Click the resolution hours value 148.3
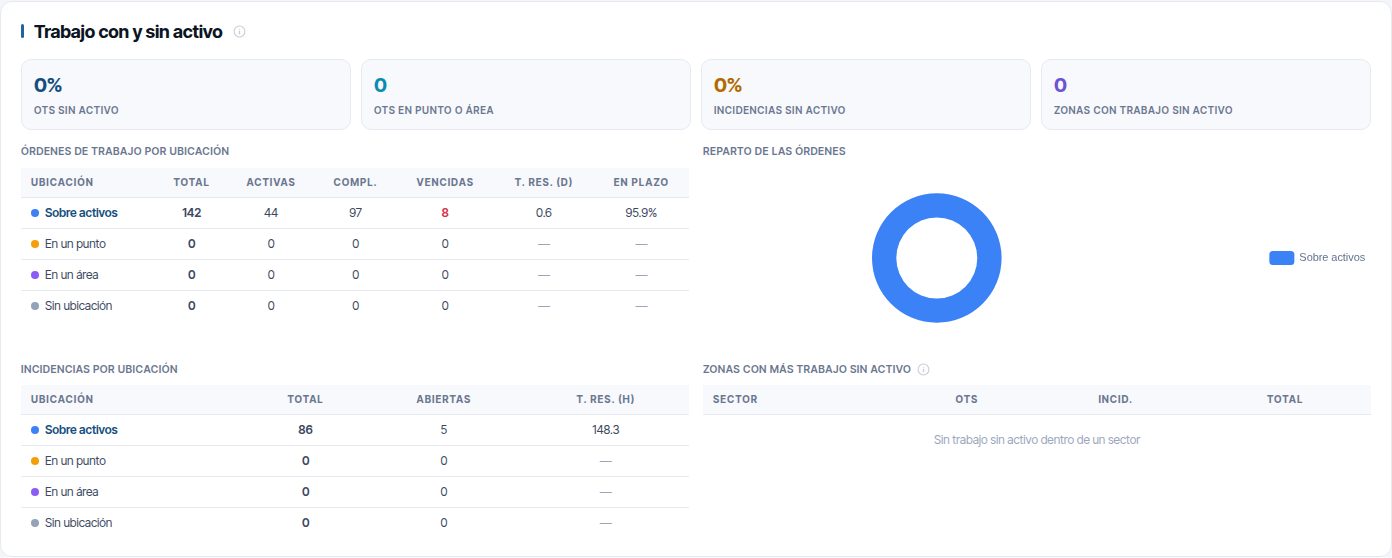Image resolution: width=1392 pixels, height=558 pixels. coord(605,430)
